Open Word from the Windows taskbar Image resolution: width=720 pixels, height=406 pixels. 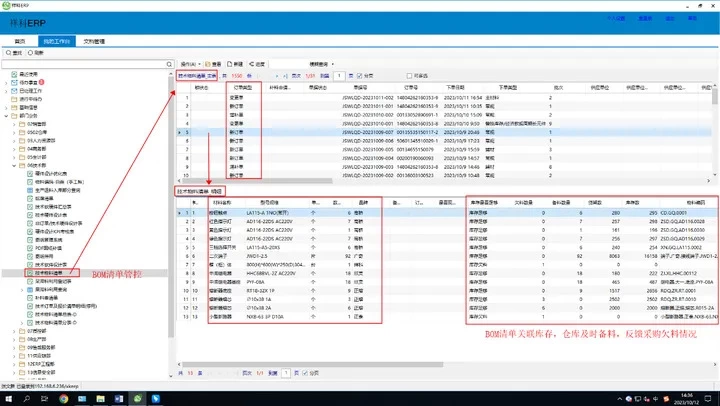pyautogui.click(x=119, y=398)
